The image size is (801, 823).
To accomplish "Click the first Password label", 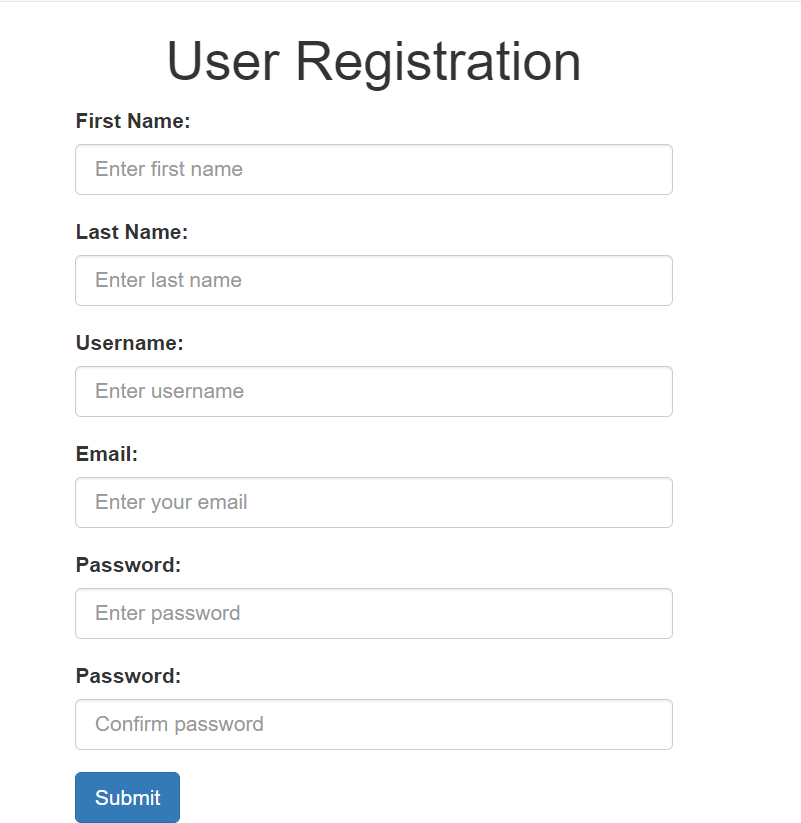I will point(128,565).
